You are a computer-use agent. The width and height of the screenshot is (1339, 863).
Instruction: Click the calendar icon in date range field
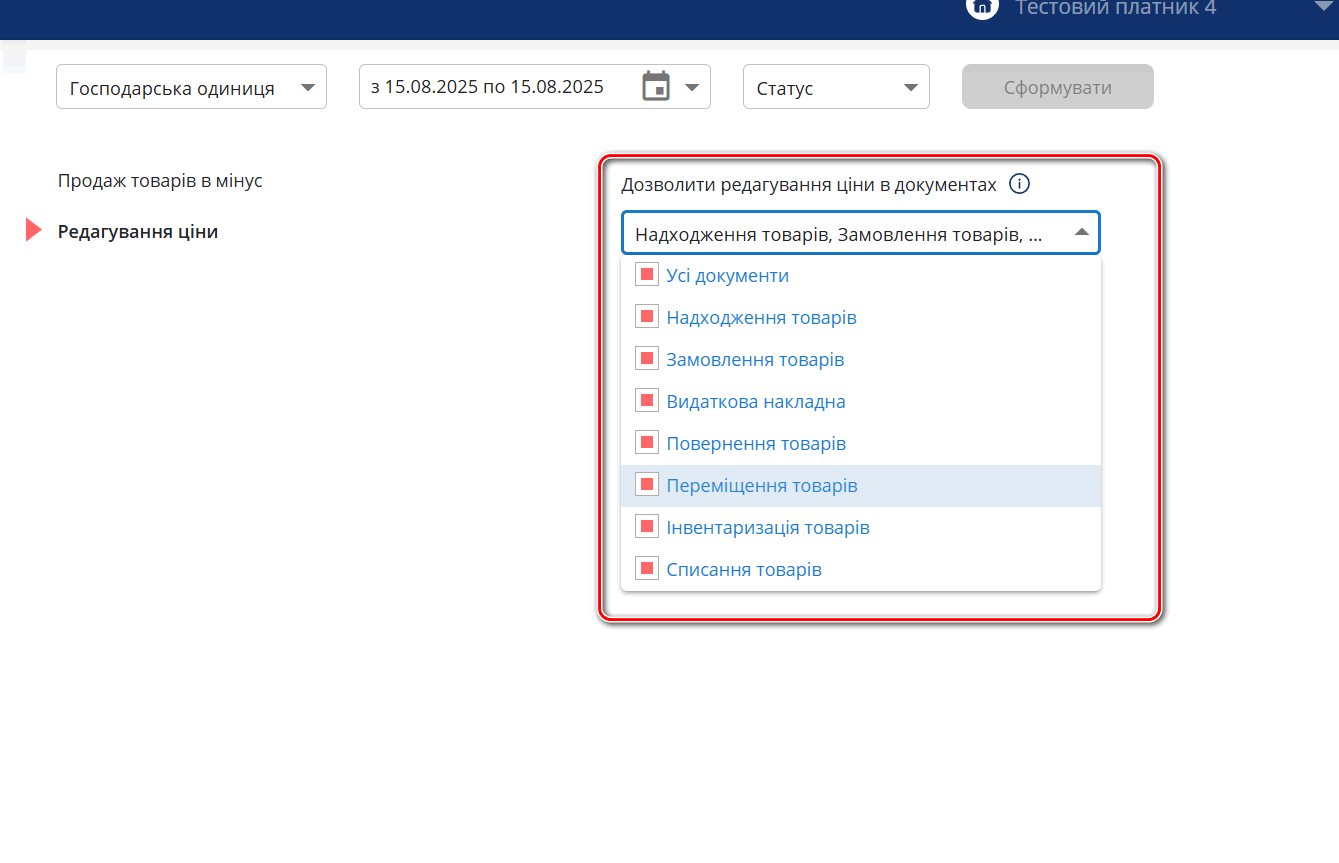656,87
